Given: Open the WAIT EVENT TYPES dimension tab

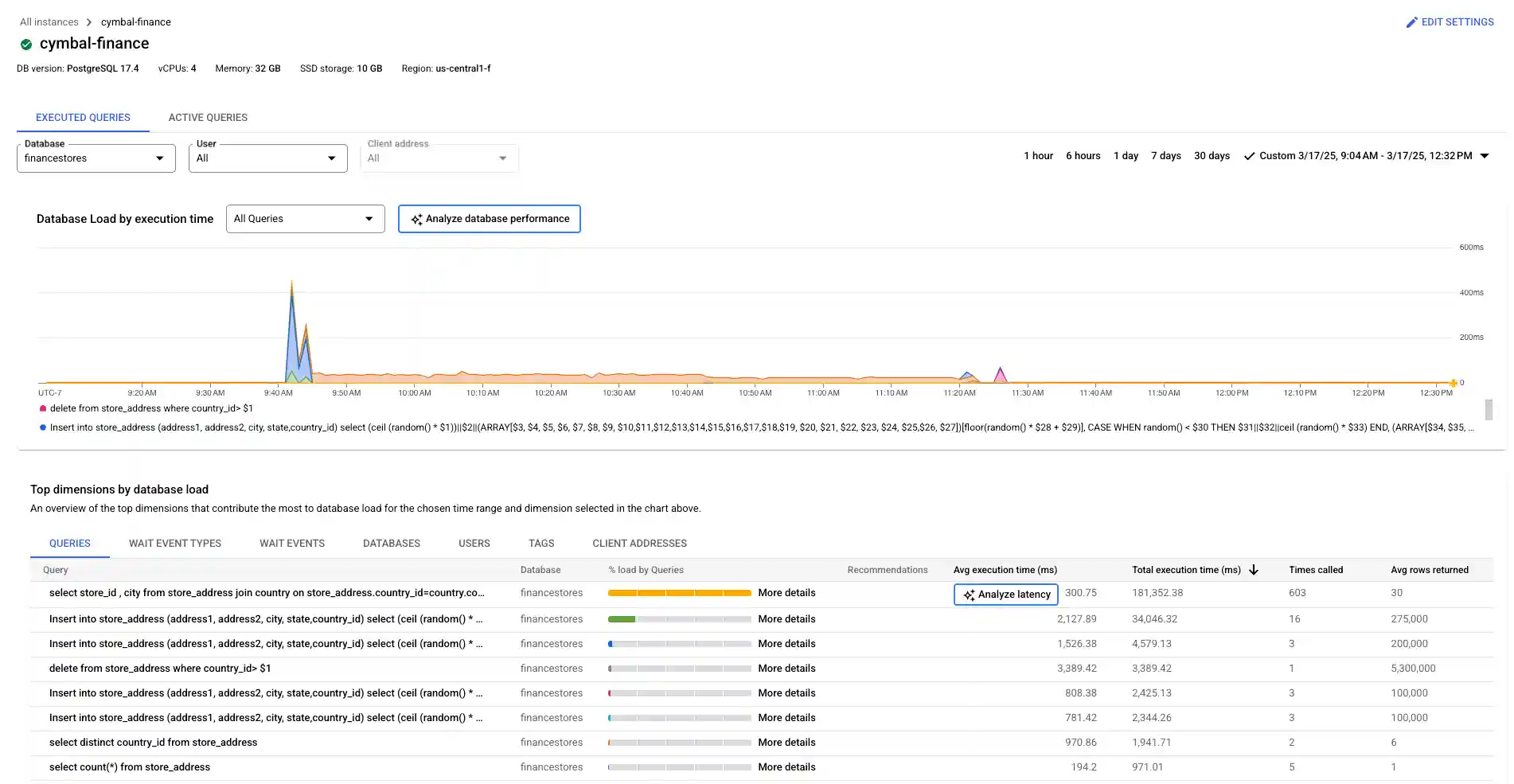Looking at the screenshot, I should tap(174, 543).
